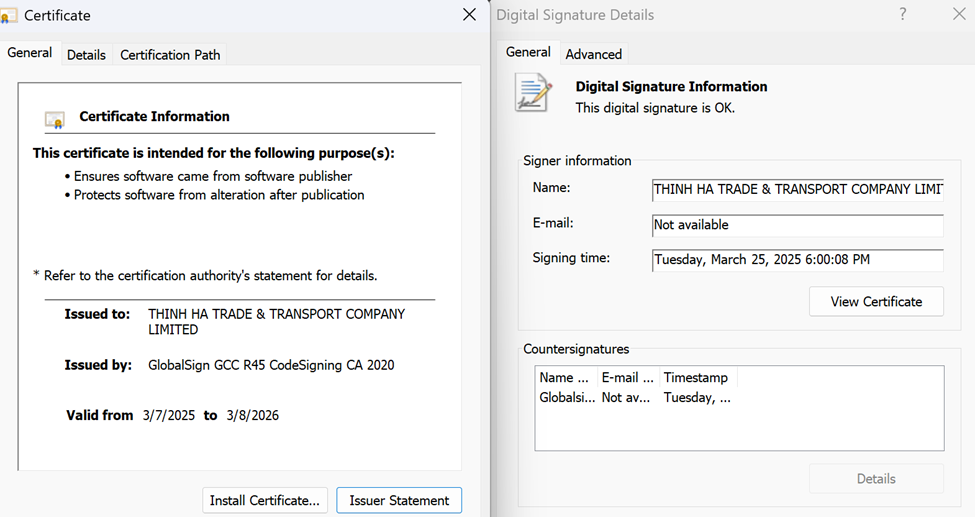Select the General tab in Certificate window
The image size is (975, 517).
pos(29,53)
